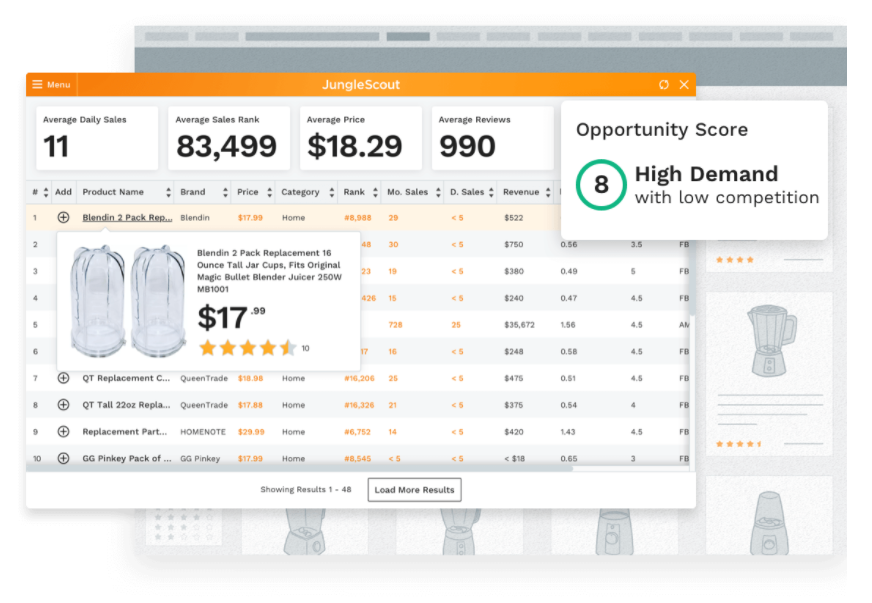Add QT Replacement C... product to tracker
This screenshot has height=603, width=872.
pyautogui.click(x=63, y=378)
